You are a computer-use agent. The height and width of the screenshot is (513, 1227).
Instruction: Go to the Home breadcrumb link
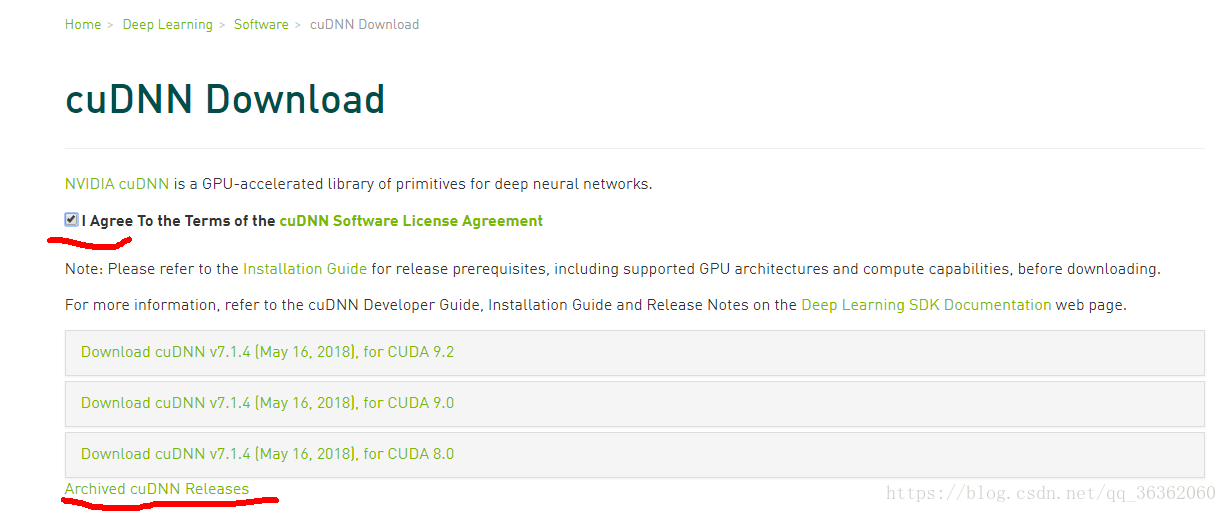click(x=83, y=25)
